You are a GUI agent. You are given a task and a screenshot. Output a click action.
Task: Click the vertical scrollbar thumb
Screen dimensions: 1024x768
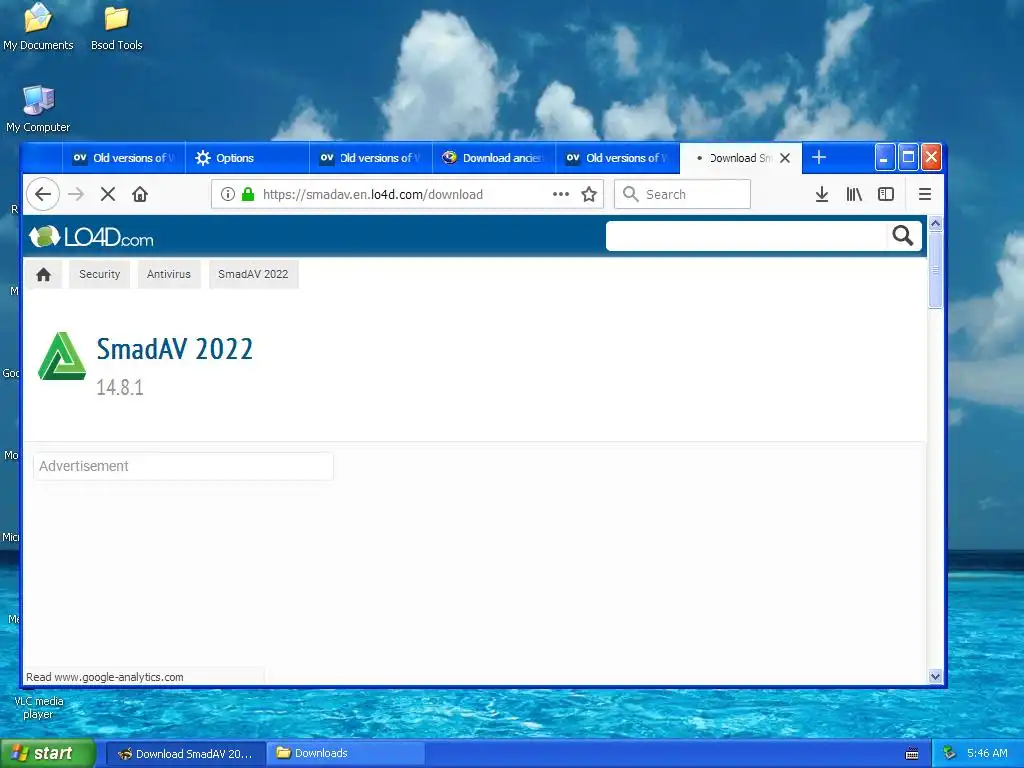click(x=935, y=269)
